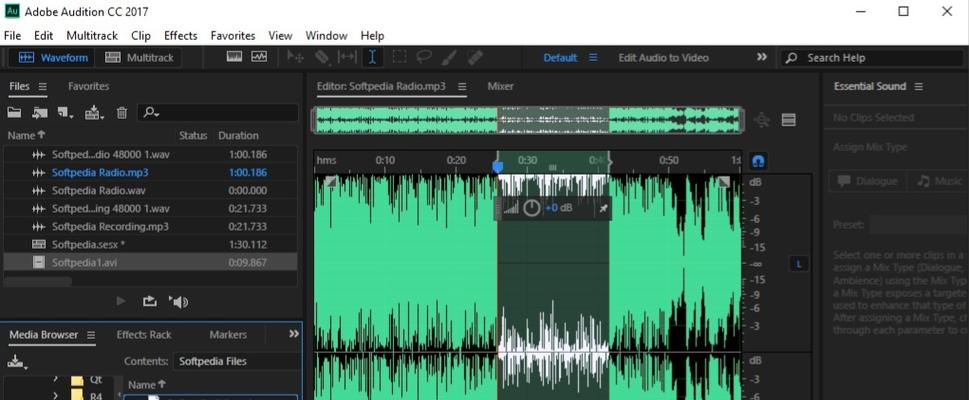969x400 pixels.
Task: Click the fade-out handle at waveform end
Action: [724, 181]
